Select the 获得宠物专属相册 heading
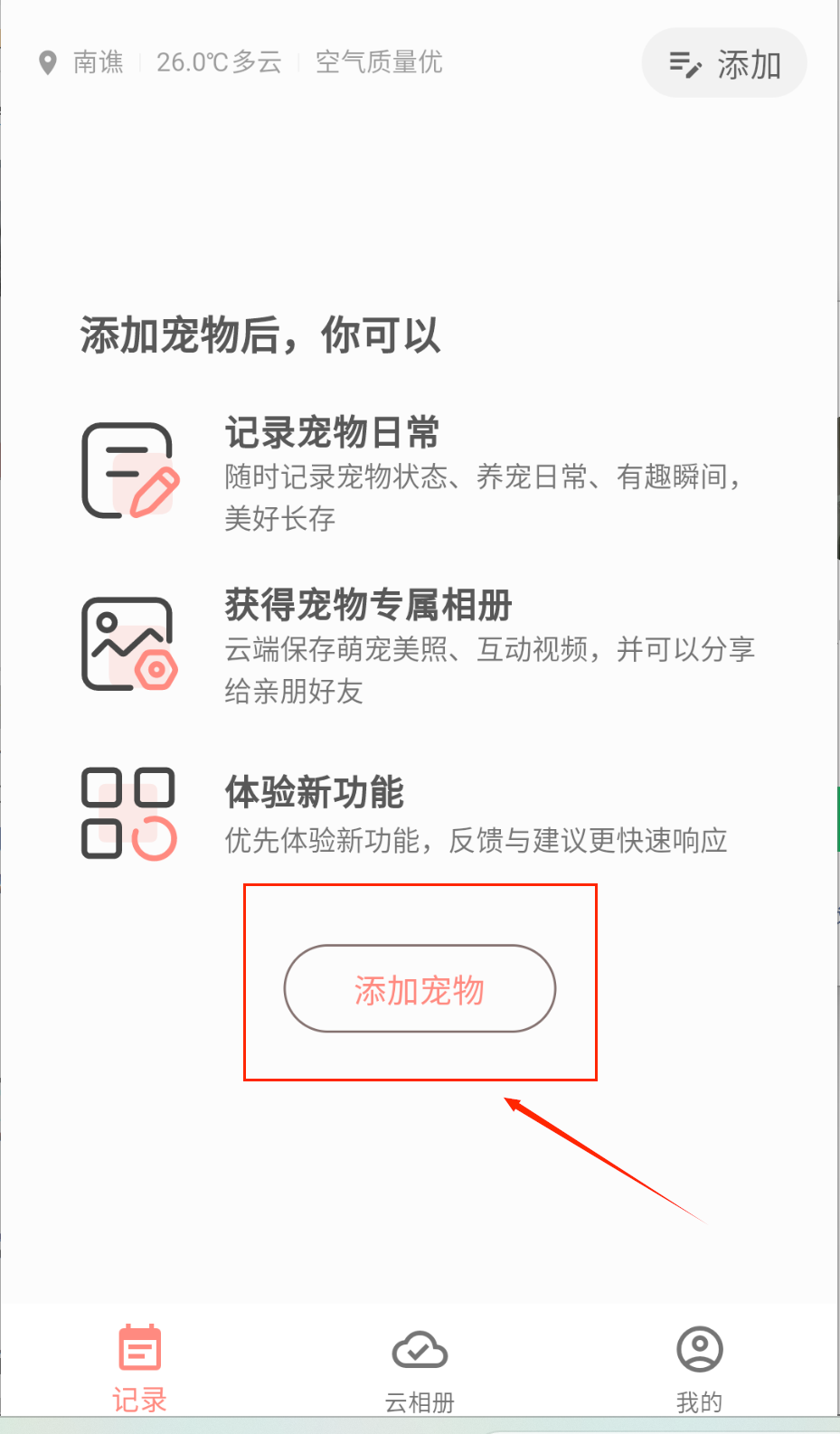This screenshot has width=840, height=1434. coord(368,605)
